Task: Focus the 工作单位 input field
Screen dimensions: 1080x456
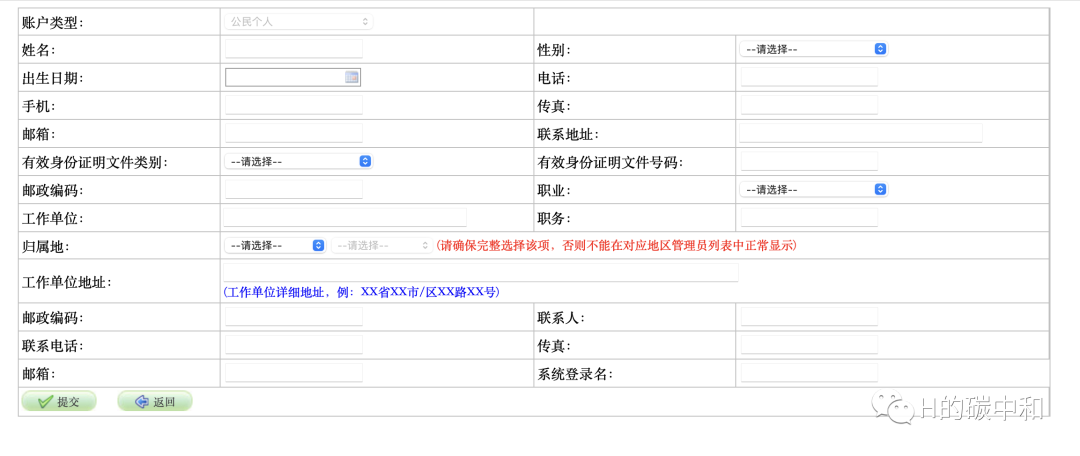Action: coord(345,218)
